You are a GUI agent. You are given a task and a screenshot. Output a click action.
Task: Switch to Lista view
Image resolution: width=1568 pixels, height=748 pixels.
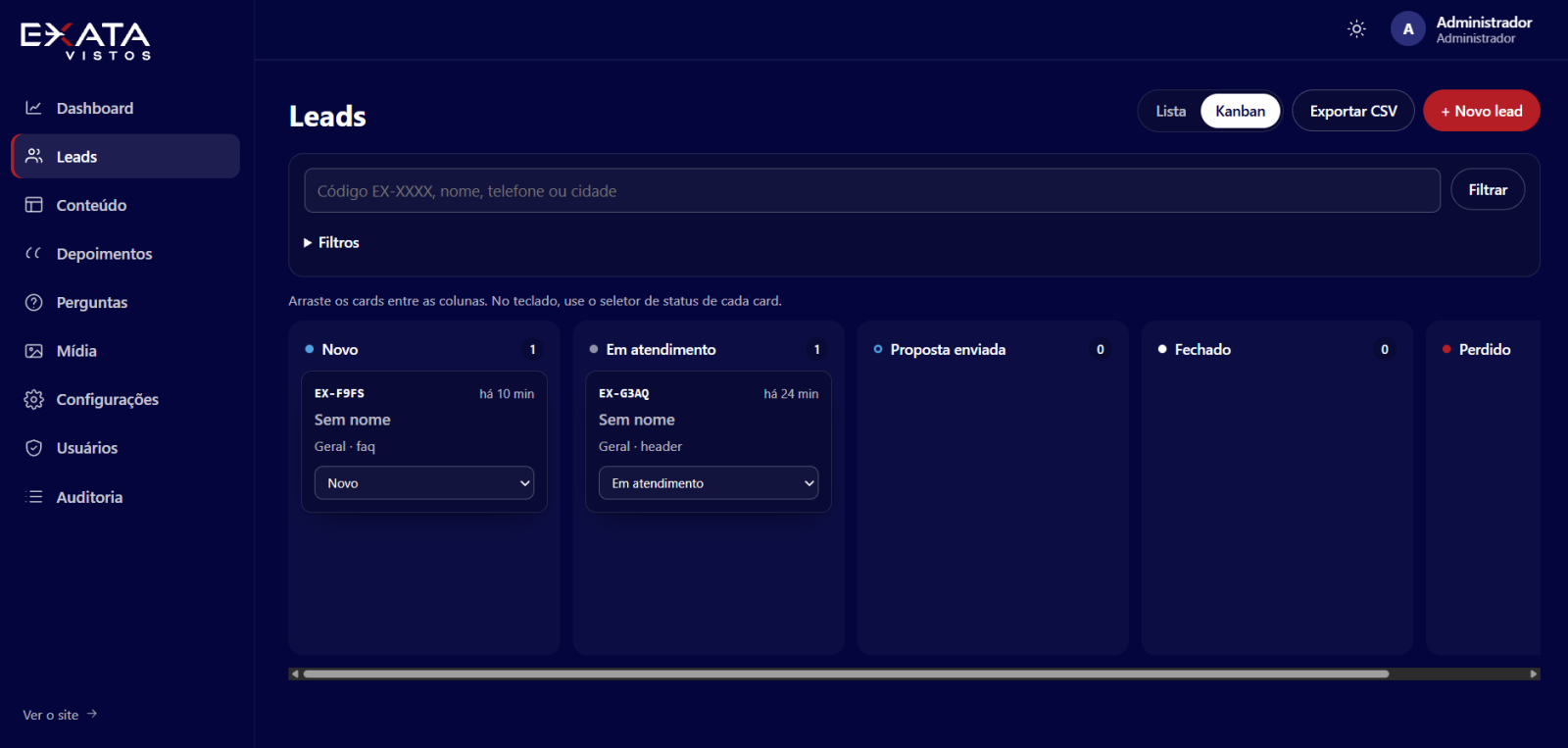coord(1170,111)
